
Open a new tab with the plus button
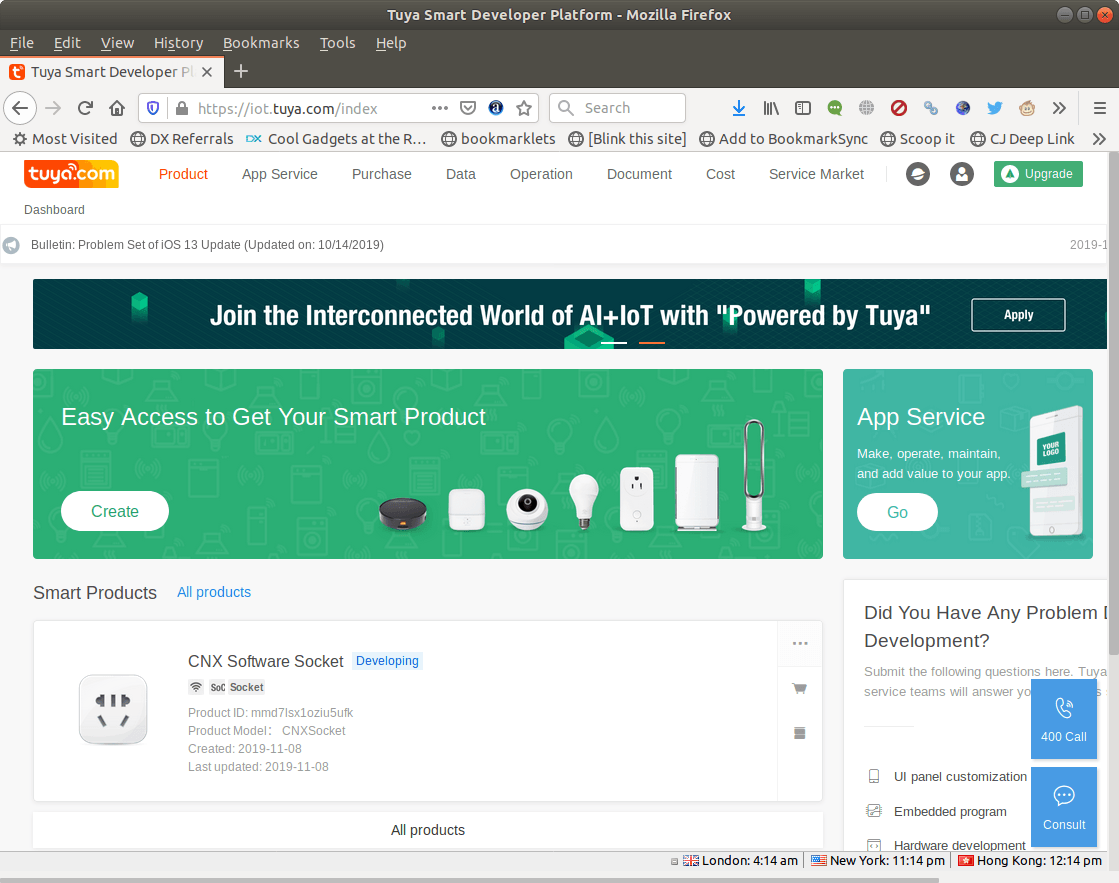(x=241, y=71)
